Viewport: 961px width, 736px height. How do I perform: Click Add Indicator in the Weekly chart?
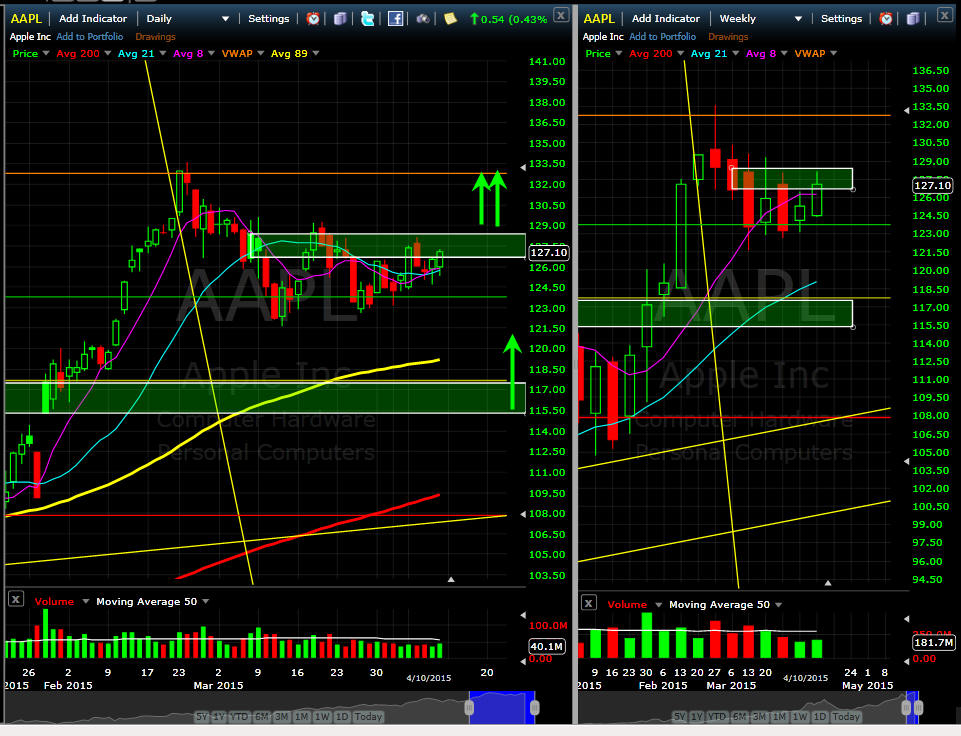tap(666, 18)
